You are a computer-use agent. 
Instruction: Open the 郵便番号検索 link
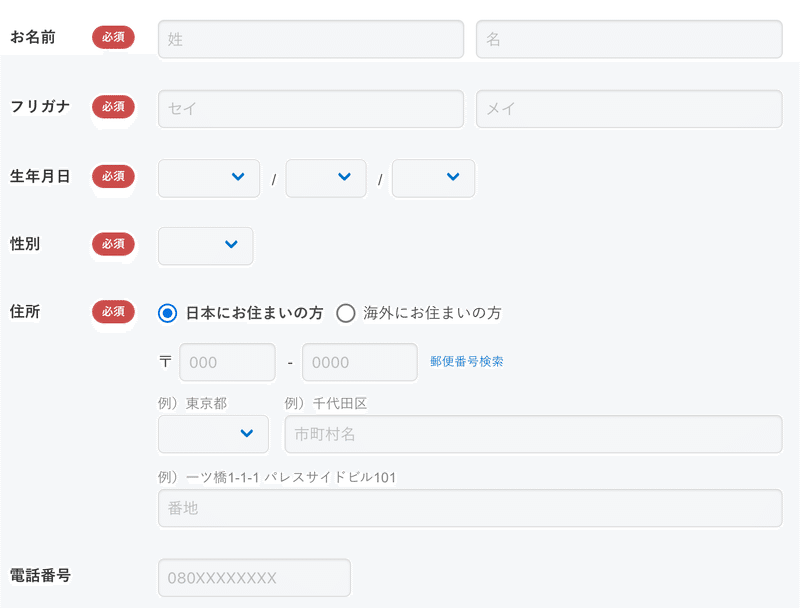pyautogui.click(x=466, y=362)
